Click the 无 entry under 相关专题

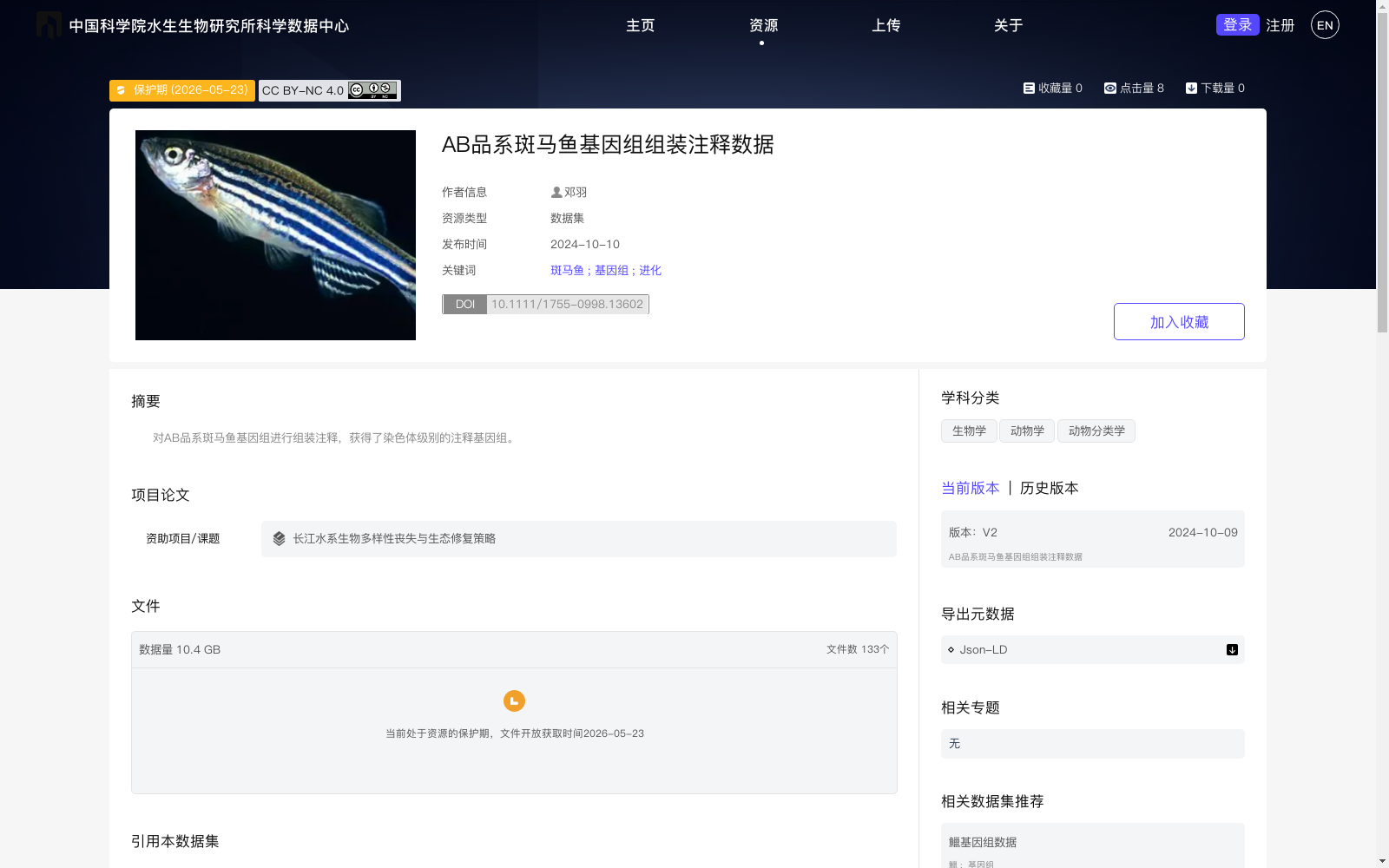pos(1093,744)
